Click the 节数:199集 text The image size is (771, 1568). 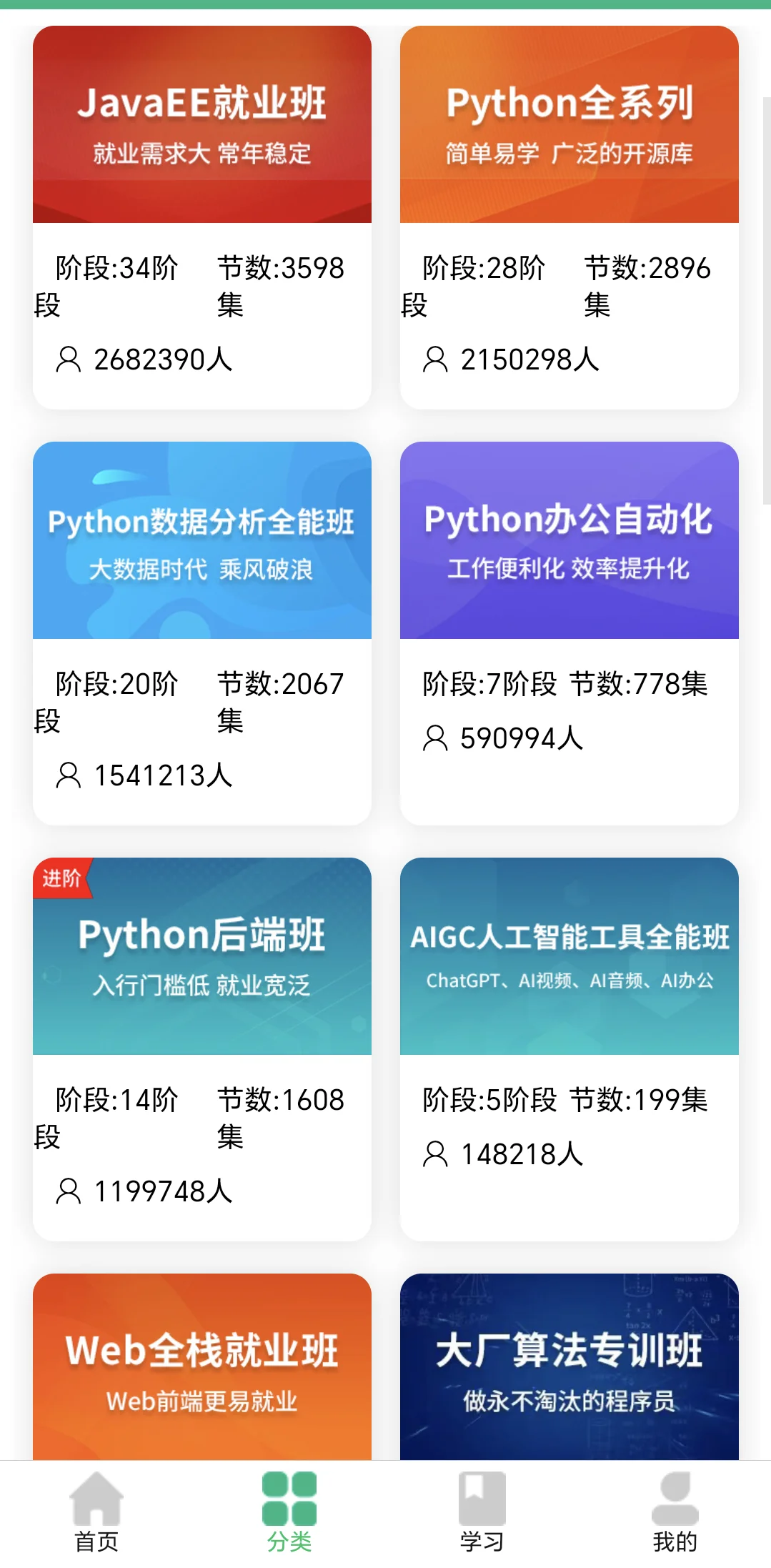tap(639, 1100)
